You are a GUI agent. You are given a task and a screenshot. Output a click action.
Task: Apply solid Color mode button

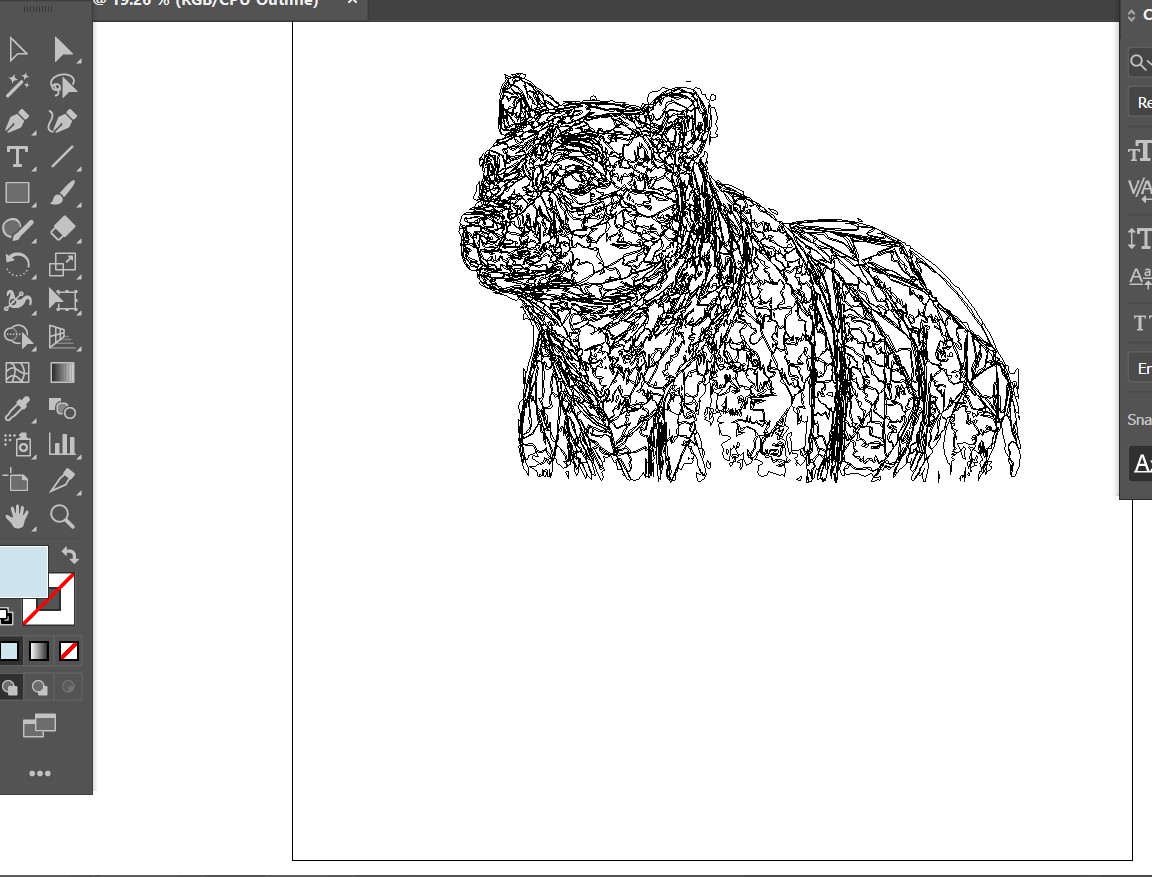click(9, 651)
